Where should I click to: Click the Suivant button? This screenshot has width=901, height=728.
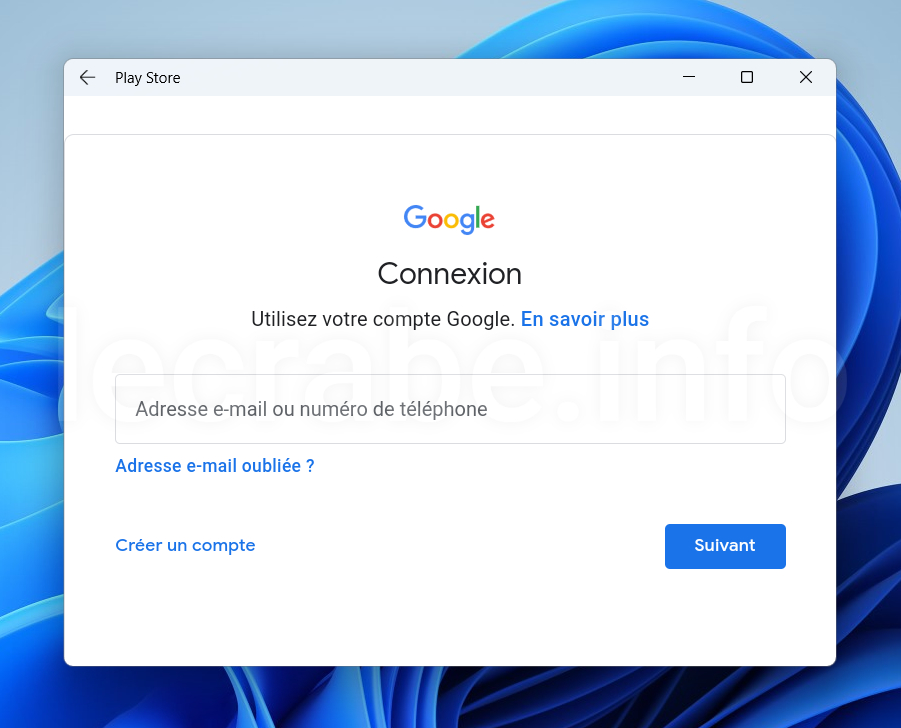(725, 546)
